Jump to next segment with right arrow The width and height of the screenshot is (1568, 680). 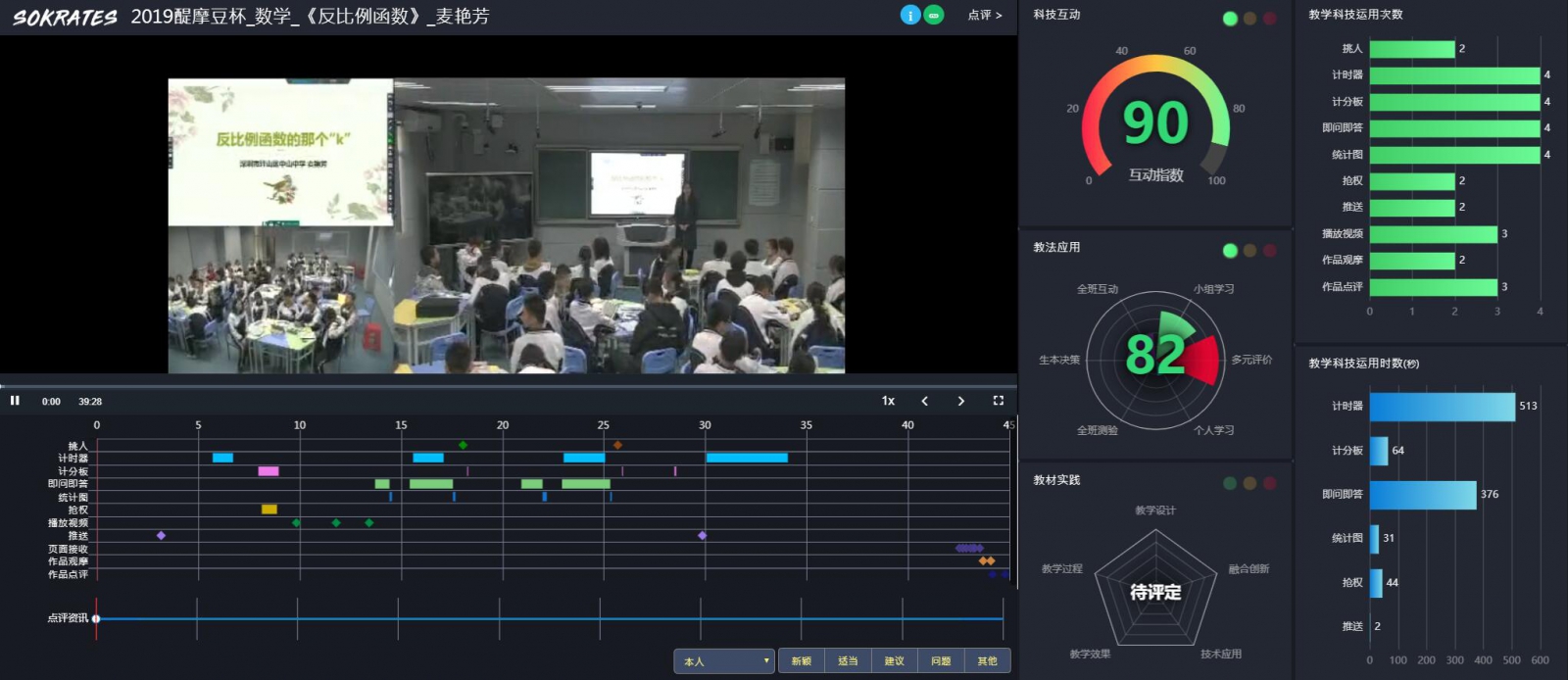click(960, 401)
